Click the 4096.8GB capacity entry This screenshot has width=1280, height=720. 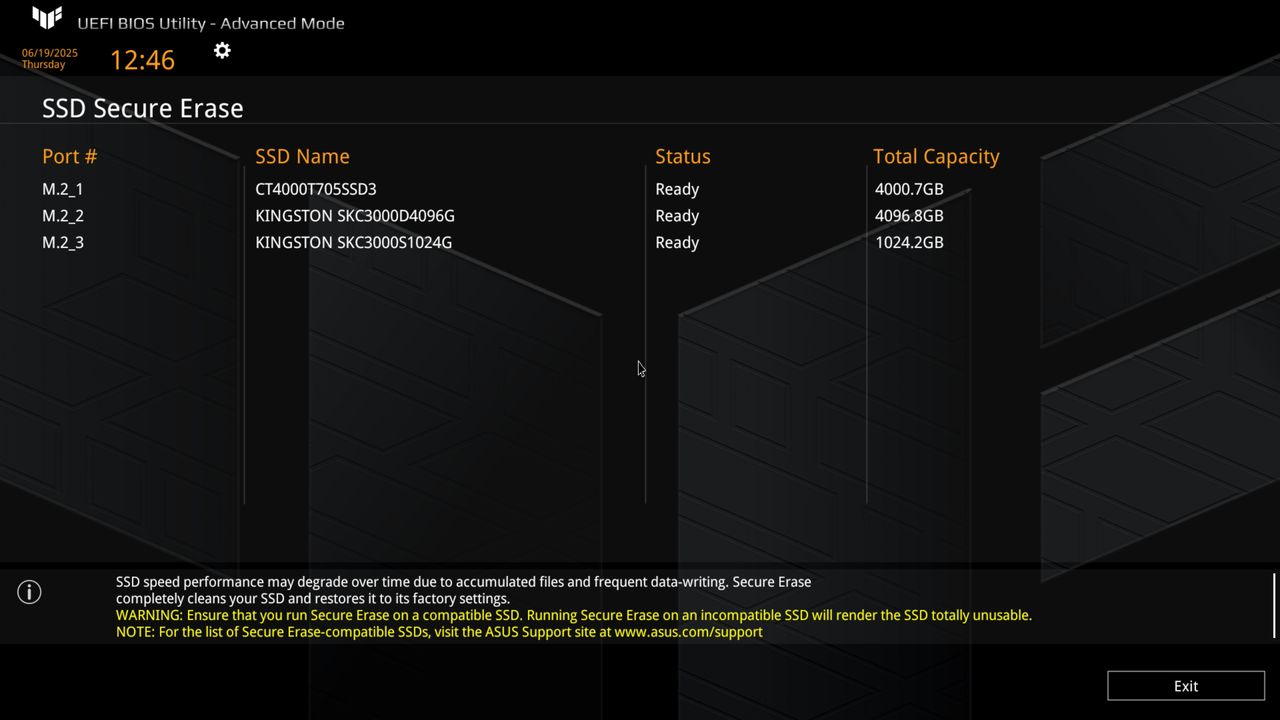pyautogui.click(x=909, y=216)
